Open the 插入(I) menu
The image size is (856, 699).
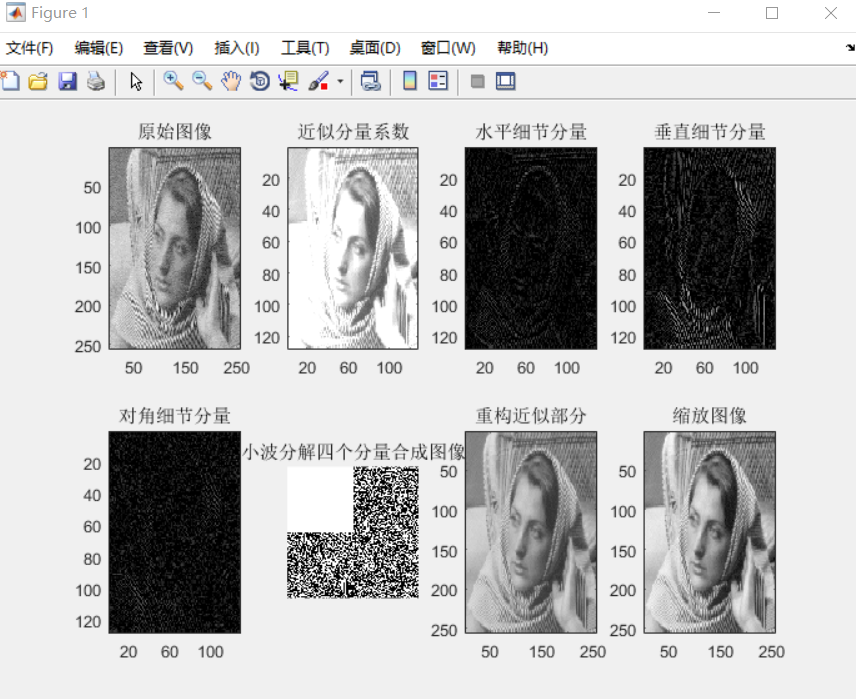234,47
